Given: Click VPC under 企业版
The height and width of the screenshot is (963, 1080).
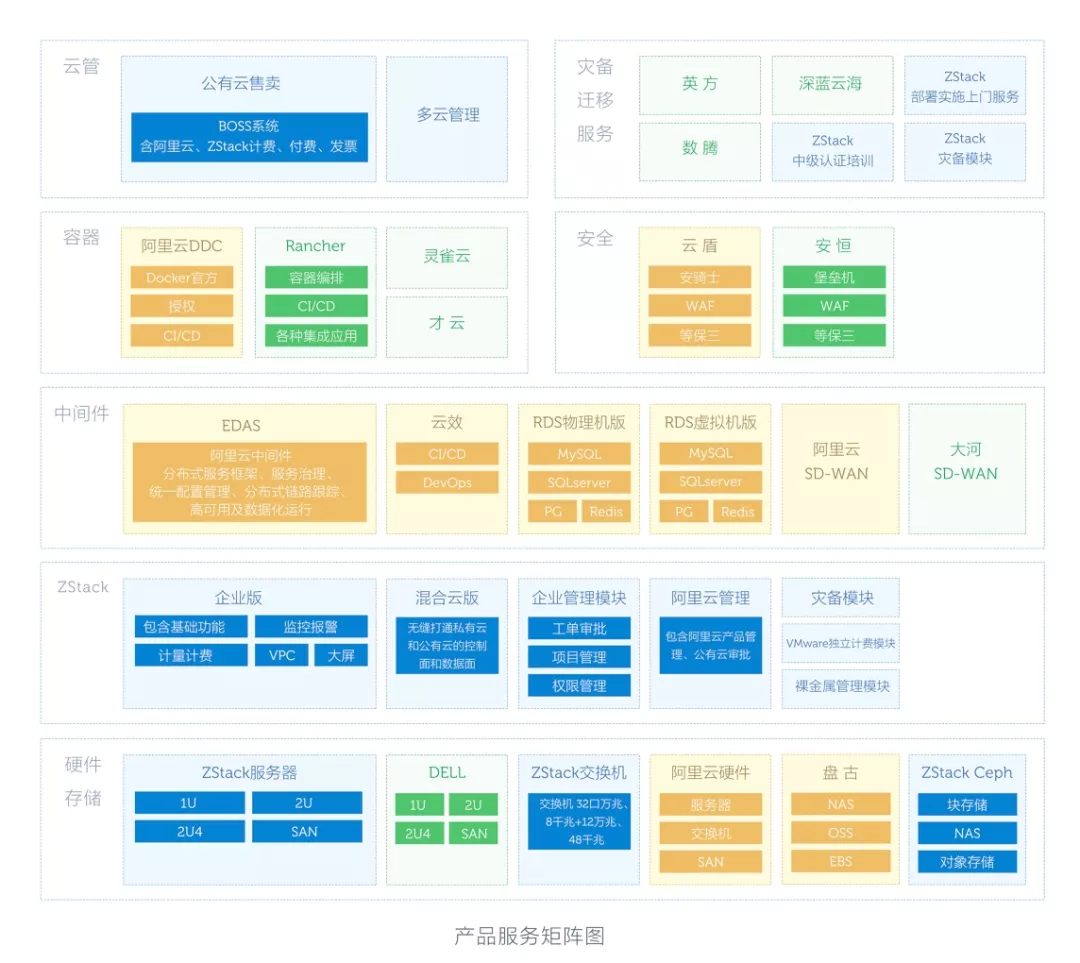Looking at the screenshot, I should tap(282, 655).
